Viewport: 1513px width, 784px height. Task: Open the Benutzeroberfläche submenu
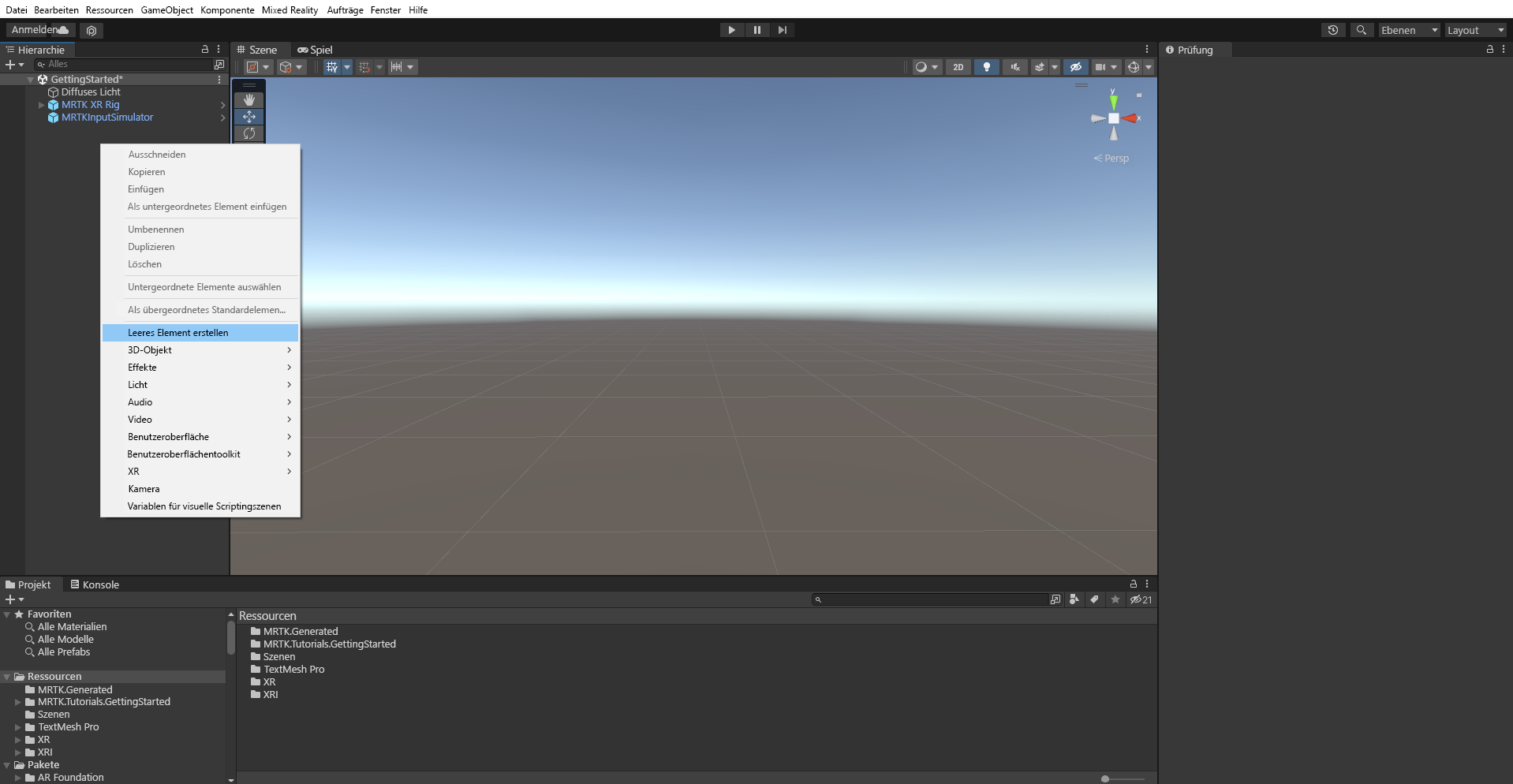[200, 437]
